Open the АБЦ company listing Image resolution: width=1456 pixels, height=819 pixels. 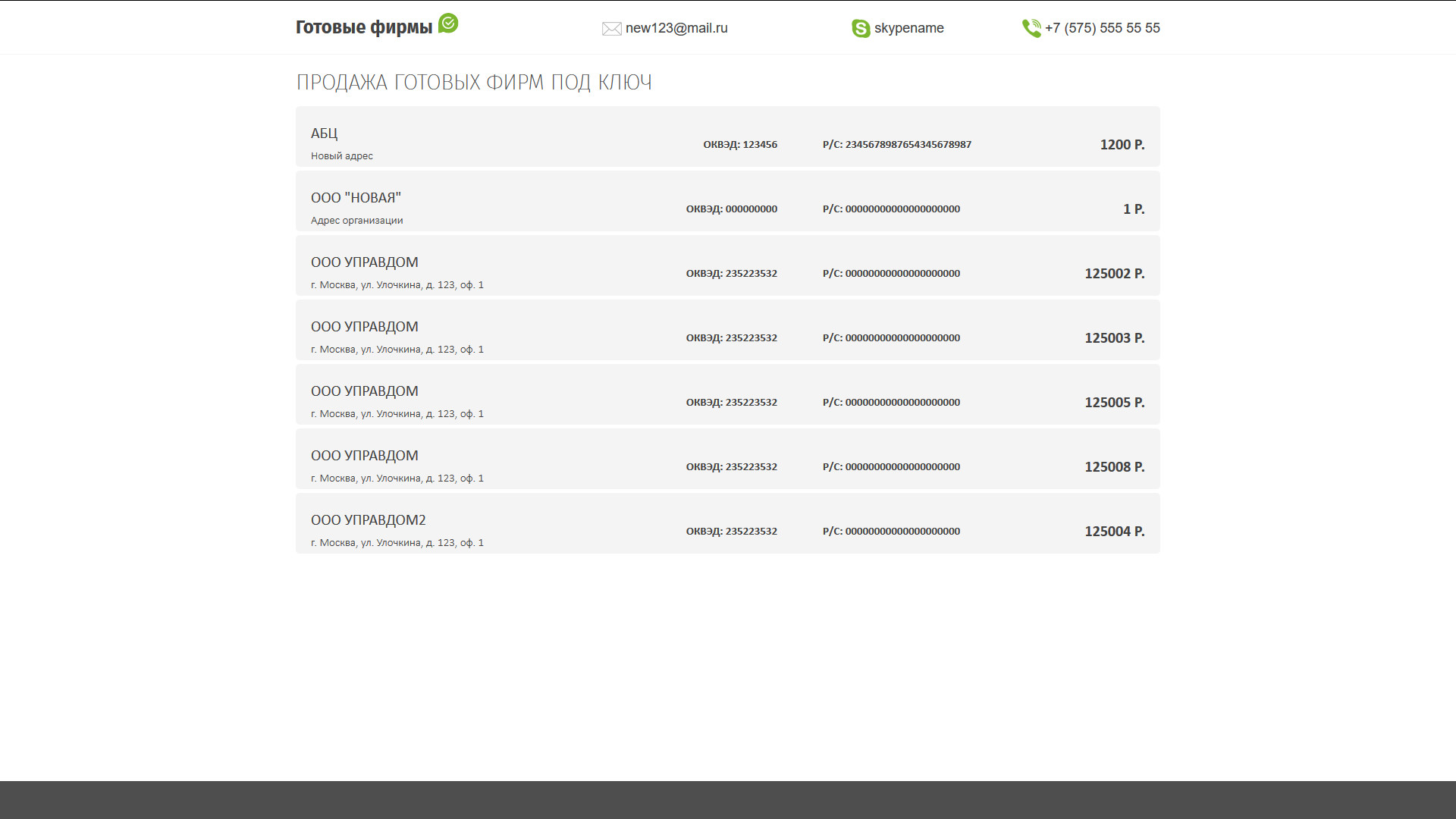325,133
